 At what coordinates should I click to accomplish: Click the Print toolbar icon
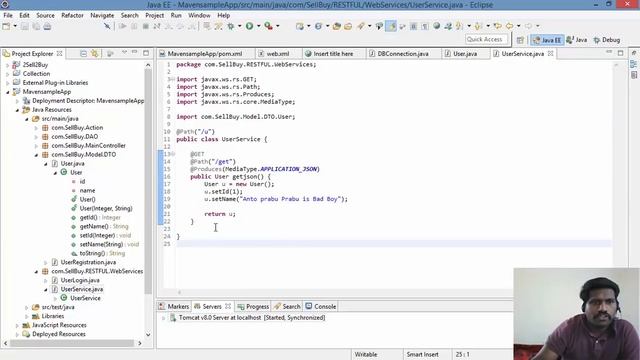[x=47, y=26]
